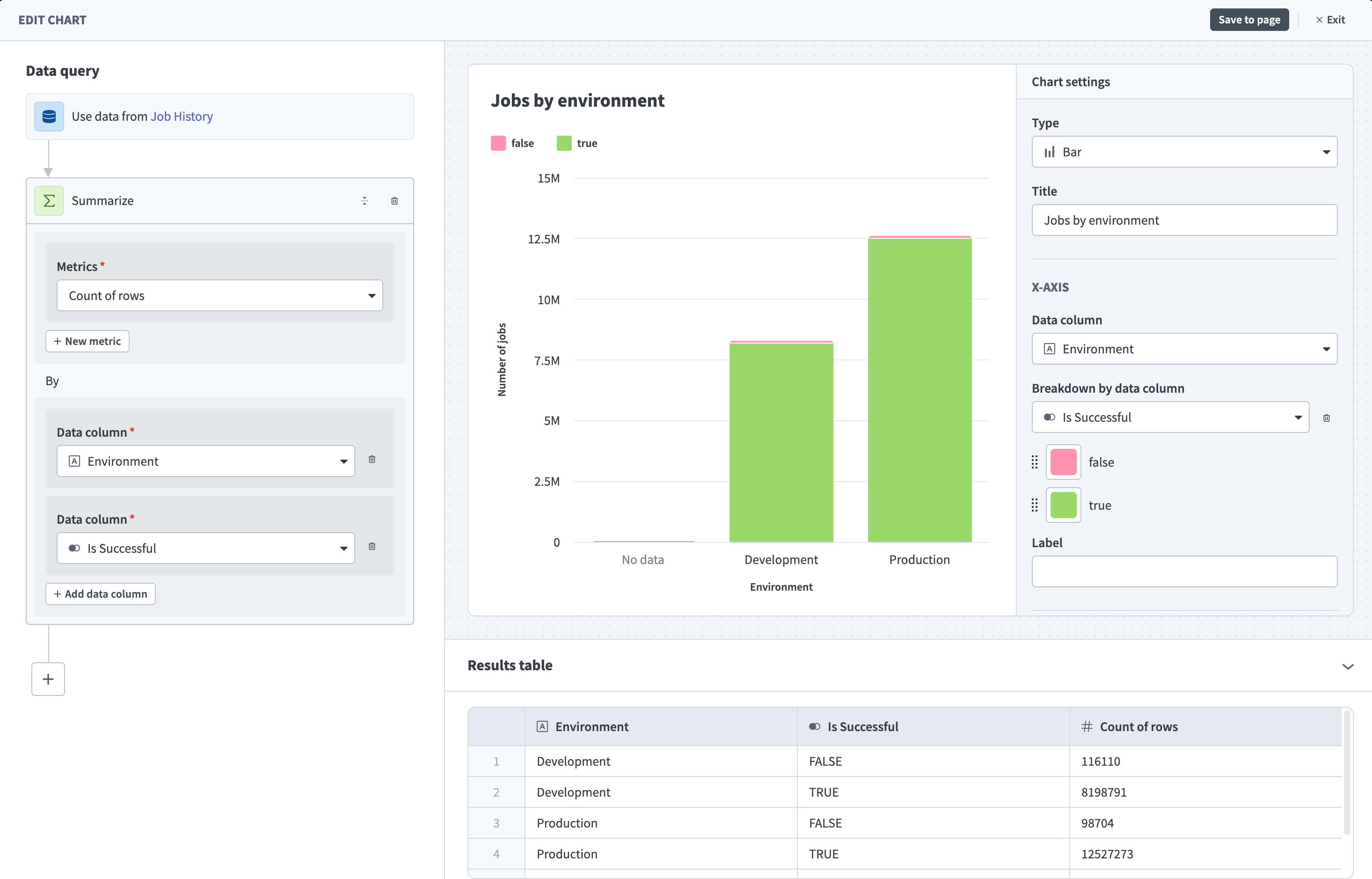Click the plus button to add a query step
1372x879 pixels.
(48, 679)
